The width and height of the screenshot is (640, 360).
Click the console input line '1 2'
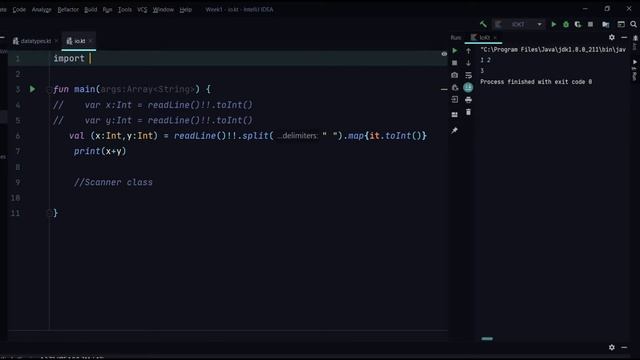(485, 60)
